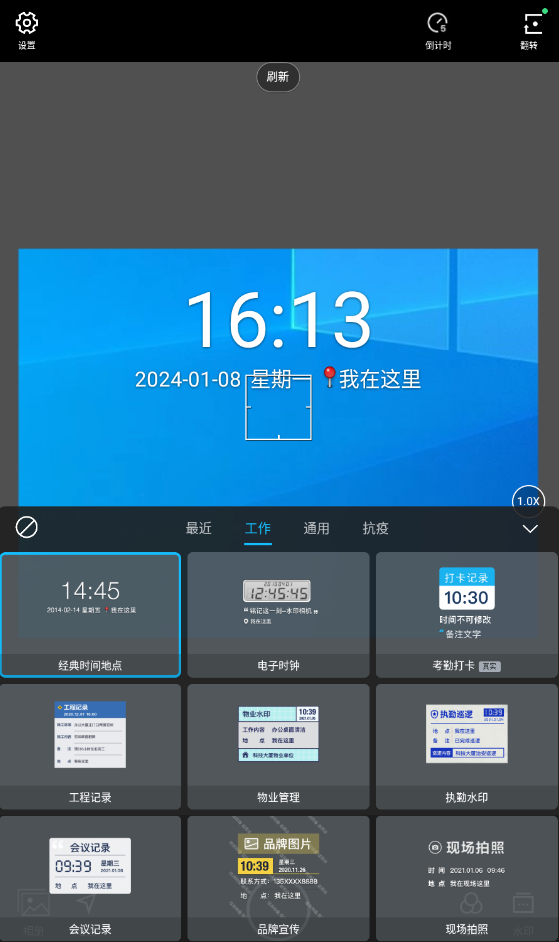Select the 物业管理 watermark template

click(278, 747)
